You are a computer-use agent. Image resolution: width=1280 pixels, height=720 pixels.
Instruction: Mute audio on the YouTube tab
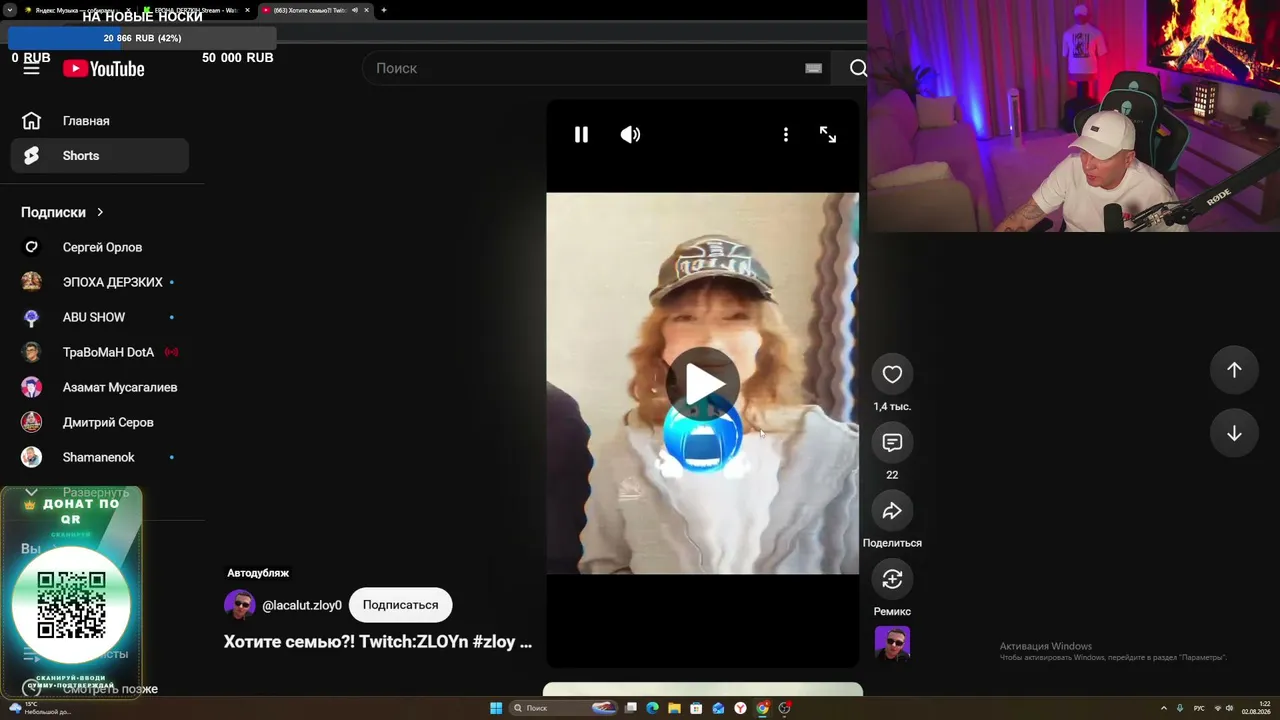tap(355, 10)
